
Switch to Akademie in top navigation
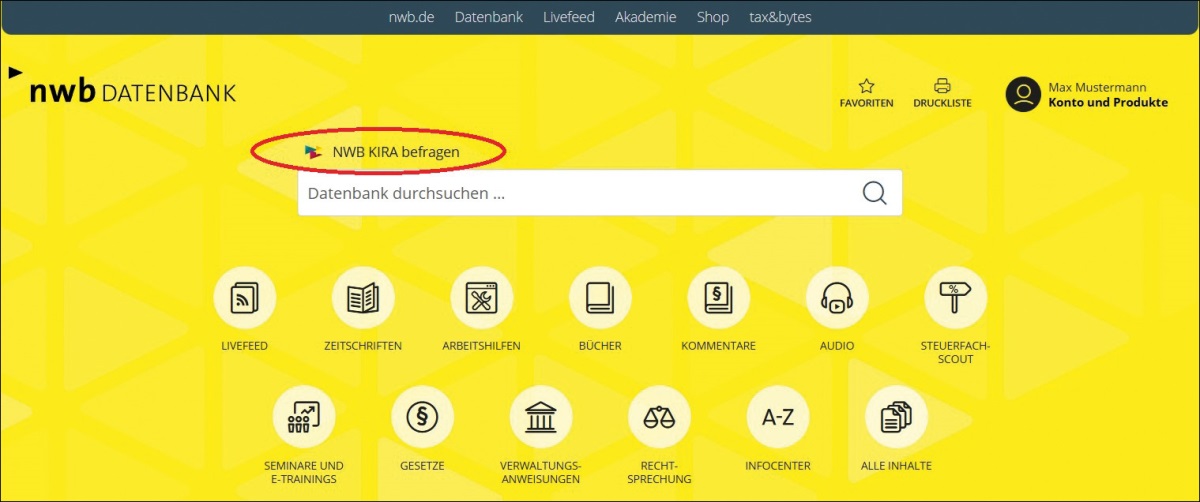(645, 17)
